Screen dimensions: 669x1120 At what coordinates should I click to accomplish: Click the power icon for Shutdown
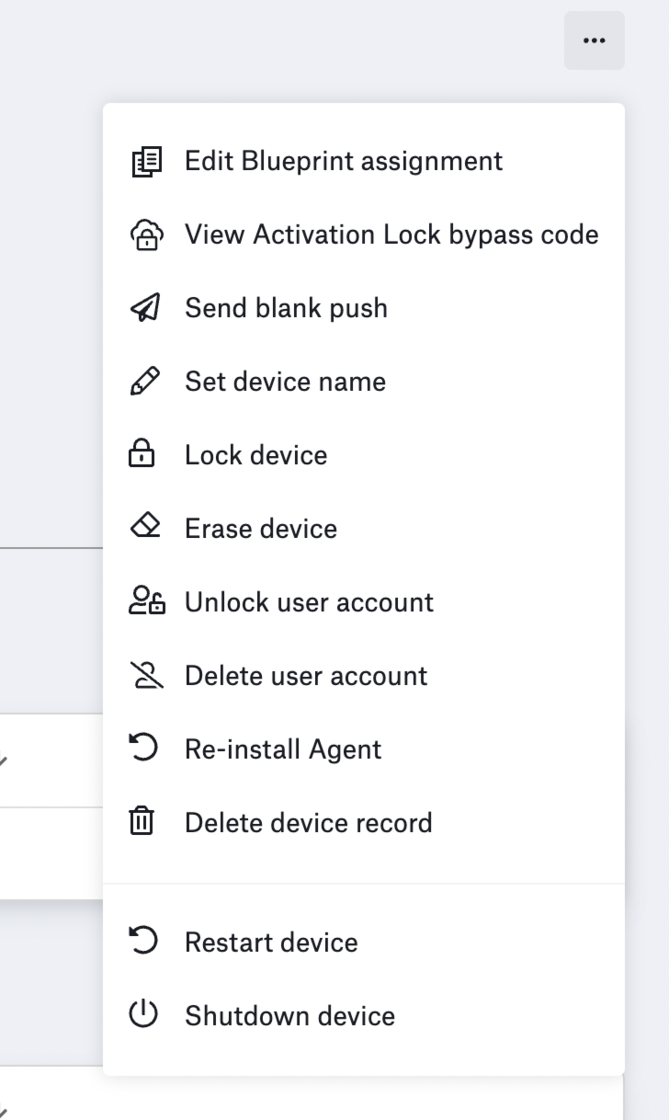[145, 1016]
